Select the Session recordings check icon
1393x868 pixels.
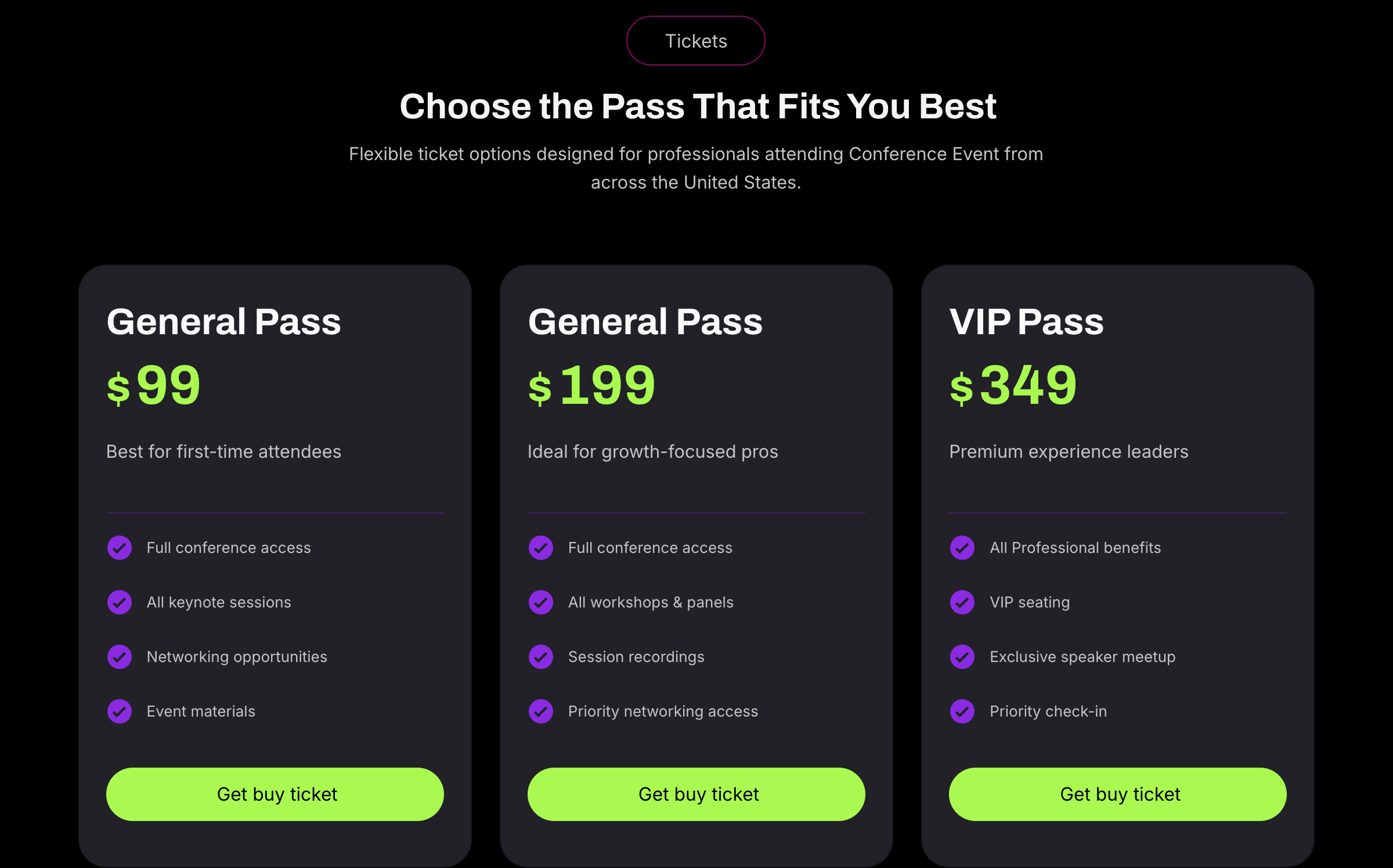coord(540,656)
